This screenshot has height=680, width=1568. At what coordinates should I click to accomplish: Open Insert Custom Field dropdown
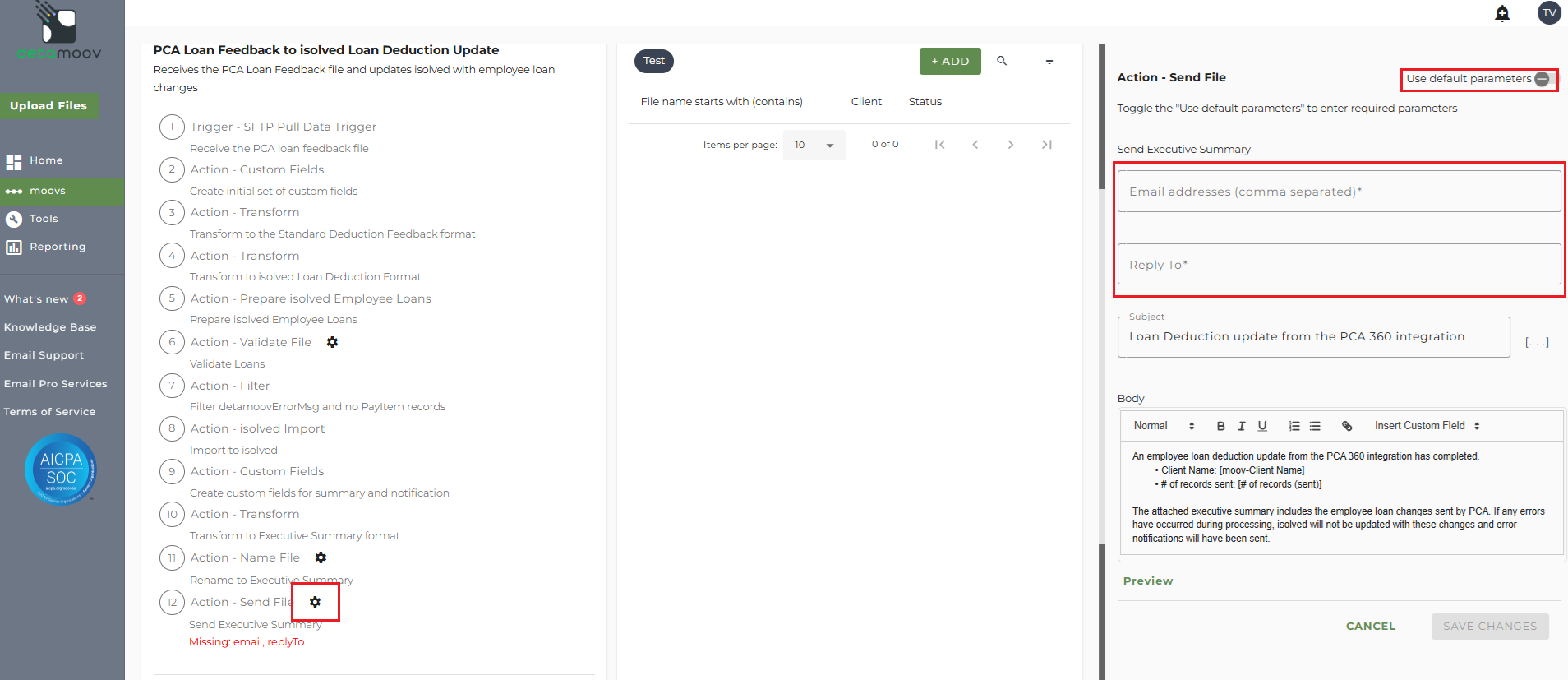[x=1427, y=426]
